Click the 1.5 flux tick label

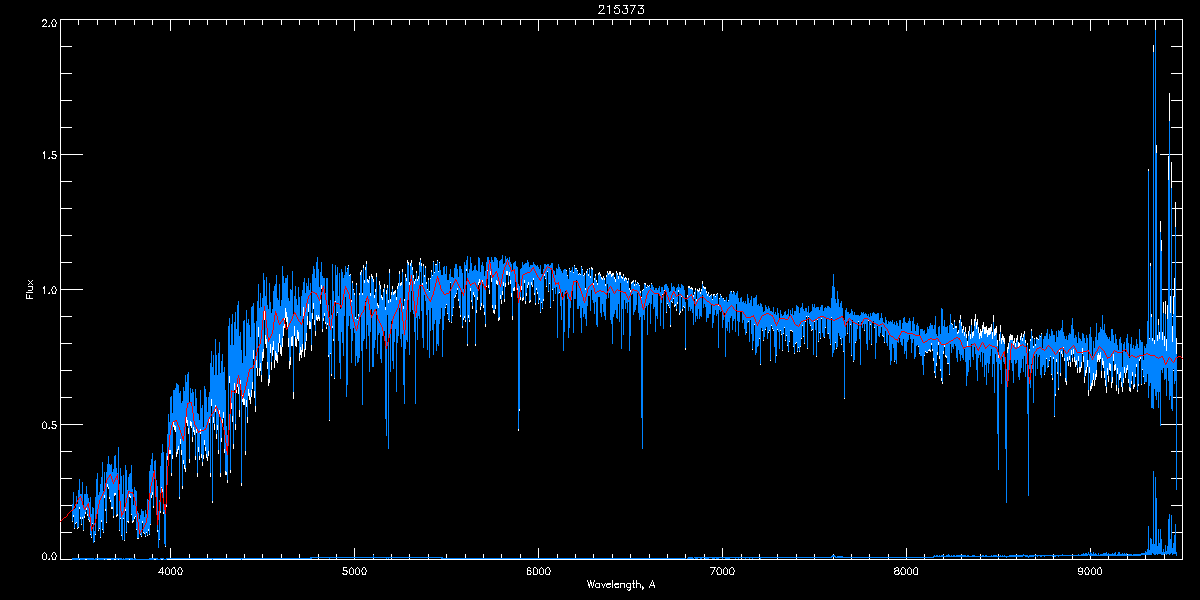tap(46, 156)
